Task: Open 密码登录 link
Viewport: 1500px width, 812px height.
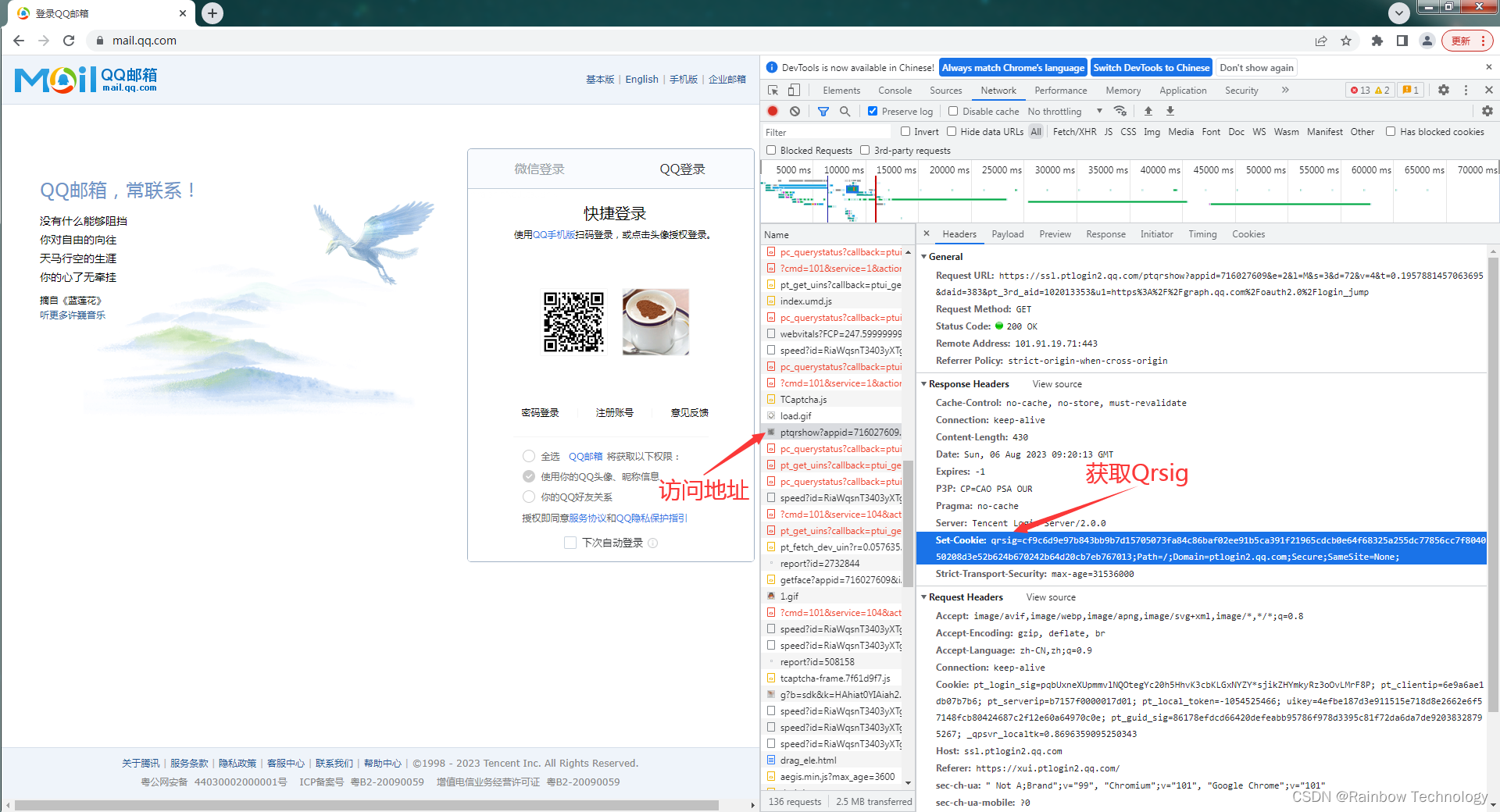Action: [540, 412]
